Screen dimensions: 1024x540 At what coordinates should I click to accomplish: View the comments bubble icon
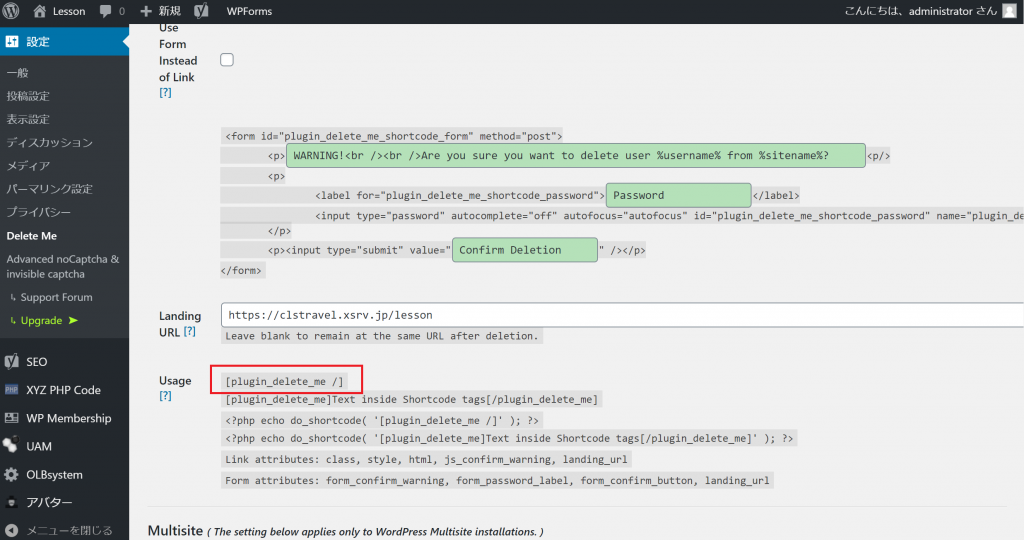105,11
